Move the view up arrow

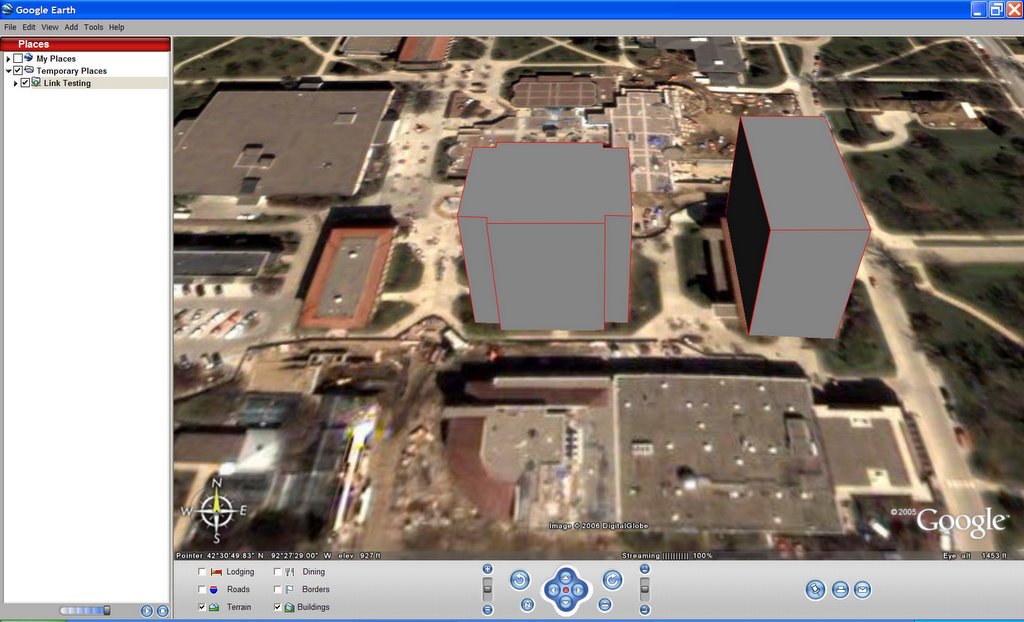566,576
